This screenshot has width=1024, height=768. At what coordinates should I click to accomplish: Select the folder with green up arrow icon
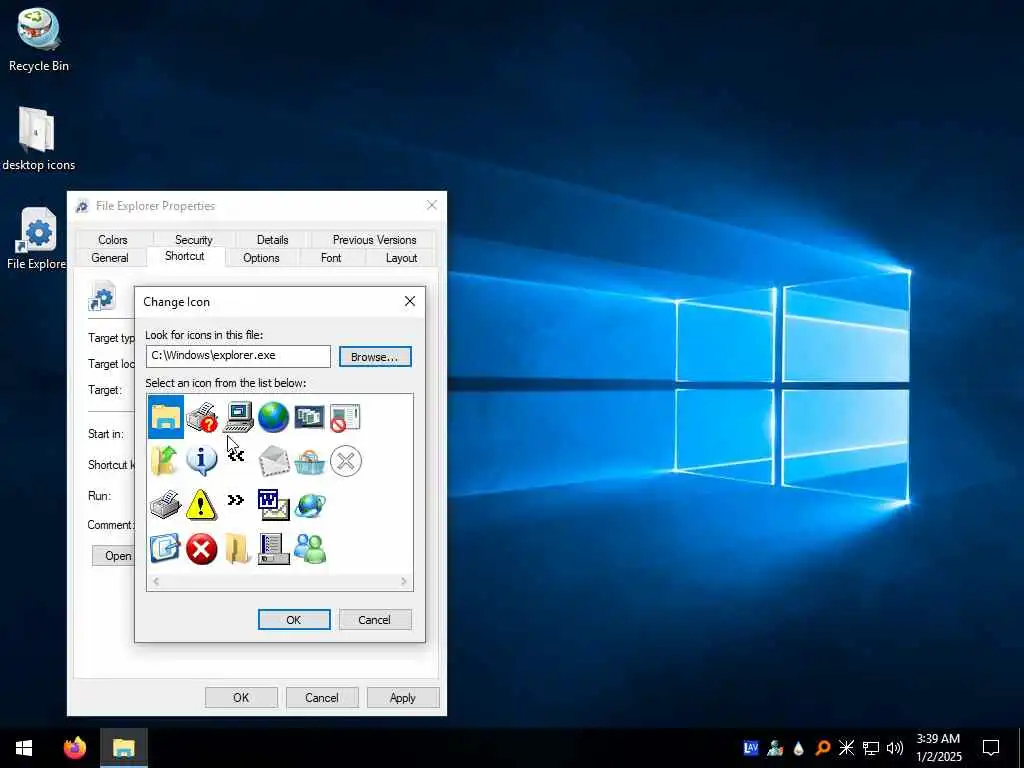(165, 460)
